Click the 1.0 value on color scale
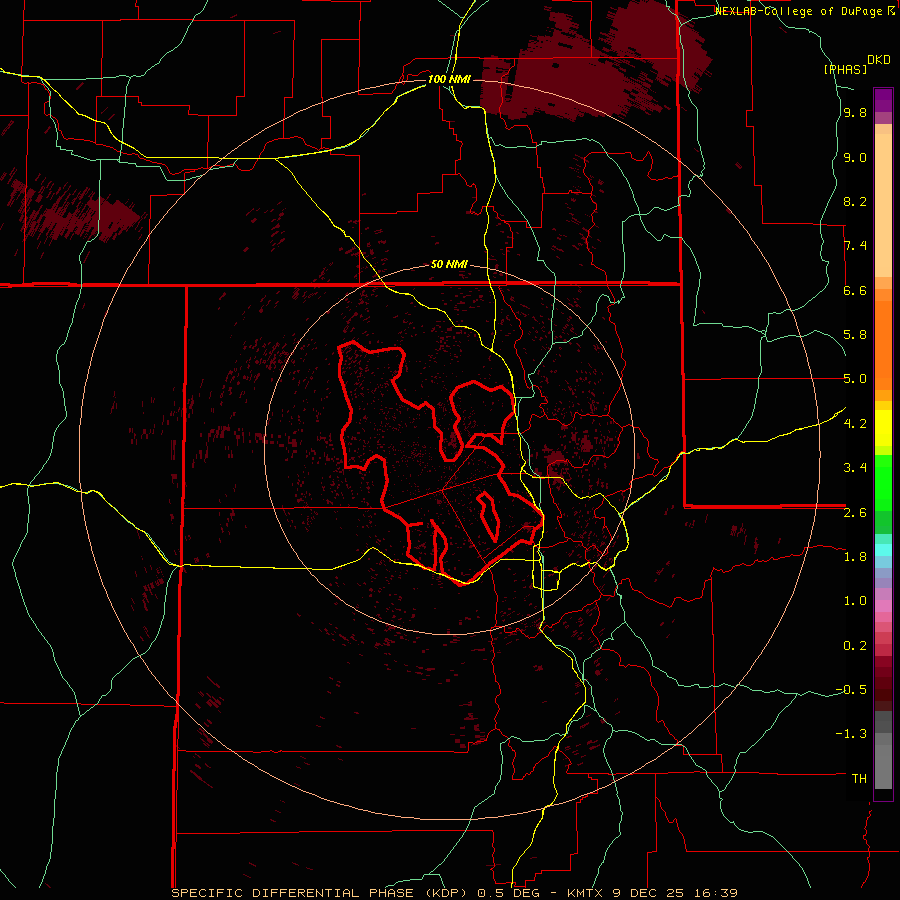 [855, 601]
